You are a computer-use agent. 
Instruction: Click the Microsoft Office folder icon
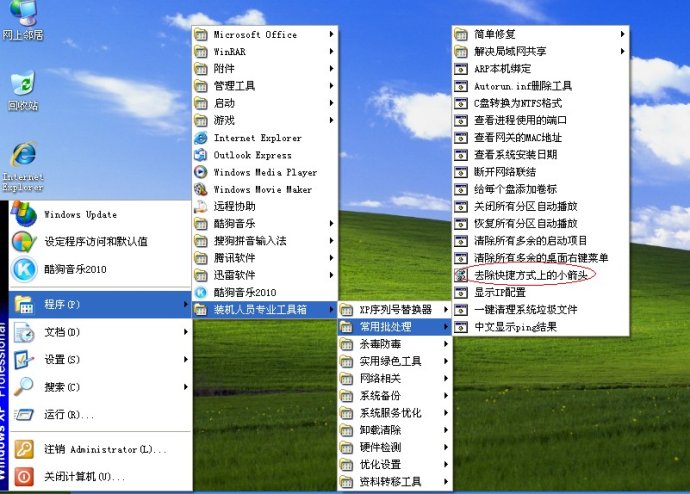[x=201, y=34]
